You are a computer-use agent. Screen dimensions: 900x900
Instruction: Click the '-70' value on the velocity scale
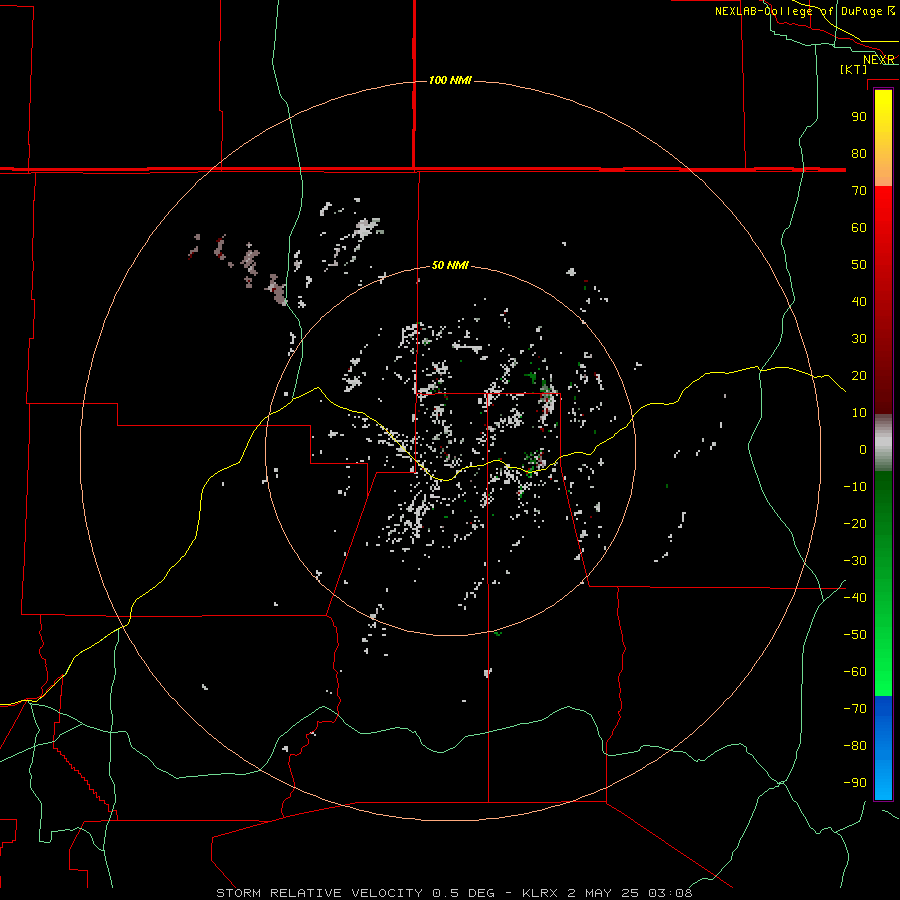(x=855, y=709)
